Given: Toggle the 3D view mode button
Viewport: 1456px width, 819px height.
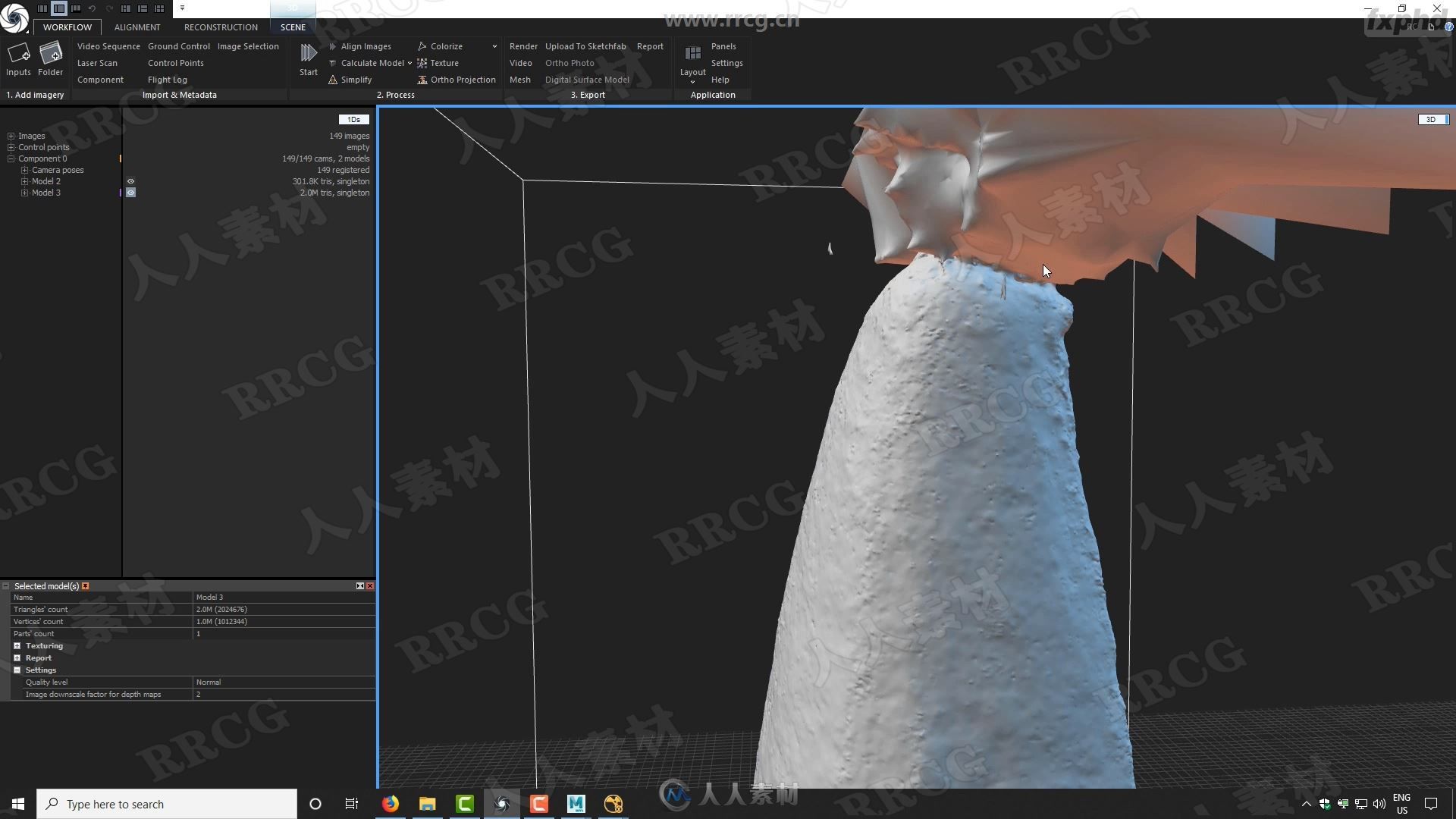Looking at the screenshot, I should click(1432, 119).
